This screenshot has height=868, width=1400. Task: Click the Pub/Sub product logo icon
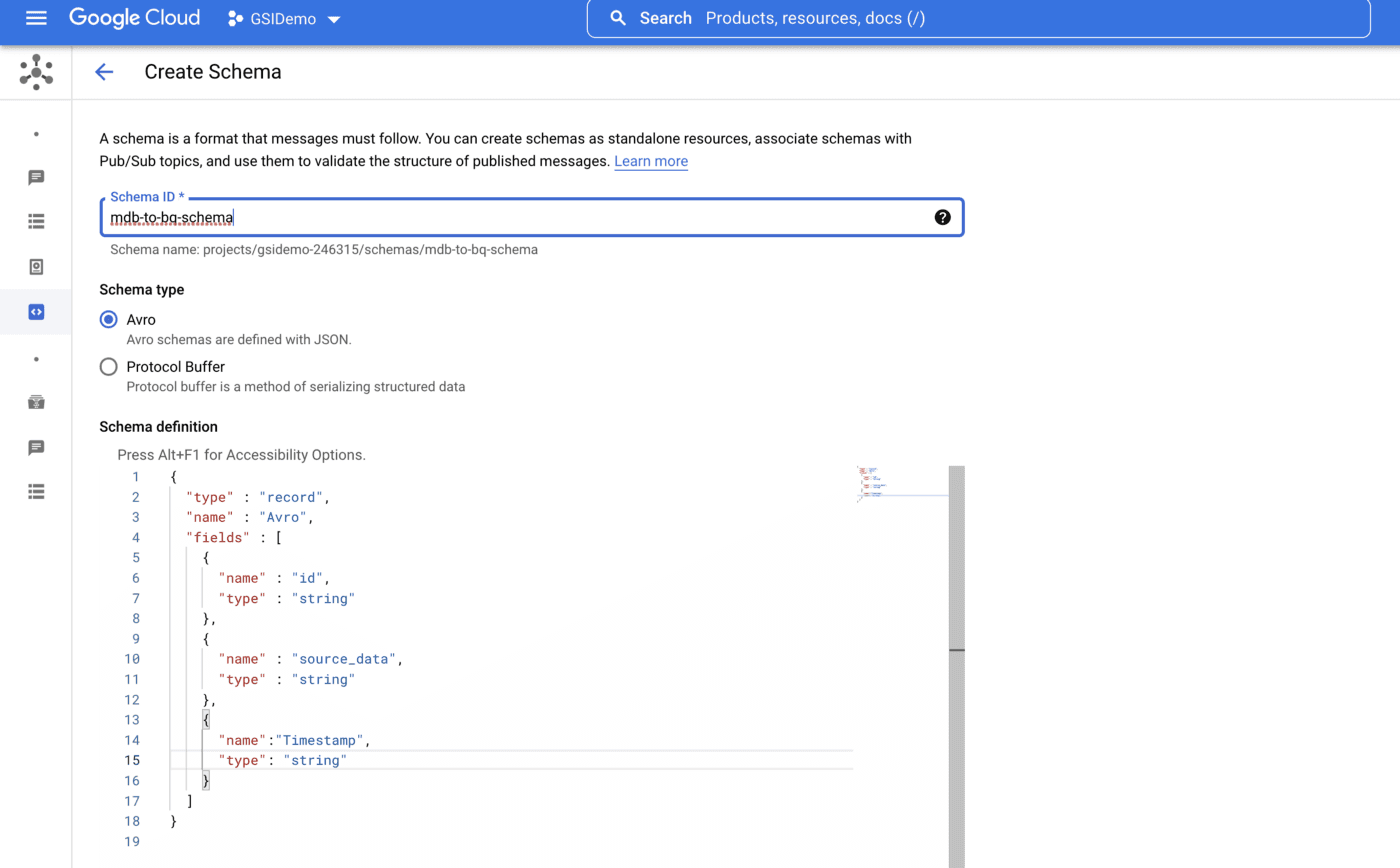pos(36,72)
